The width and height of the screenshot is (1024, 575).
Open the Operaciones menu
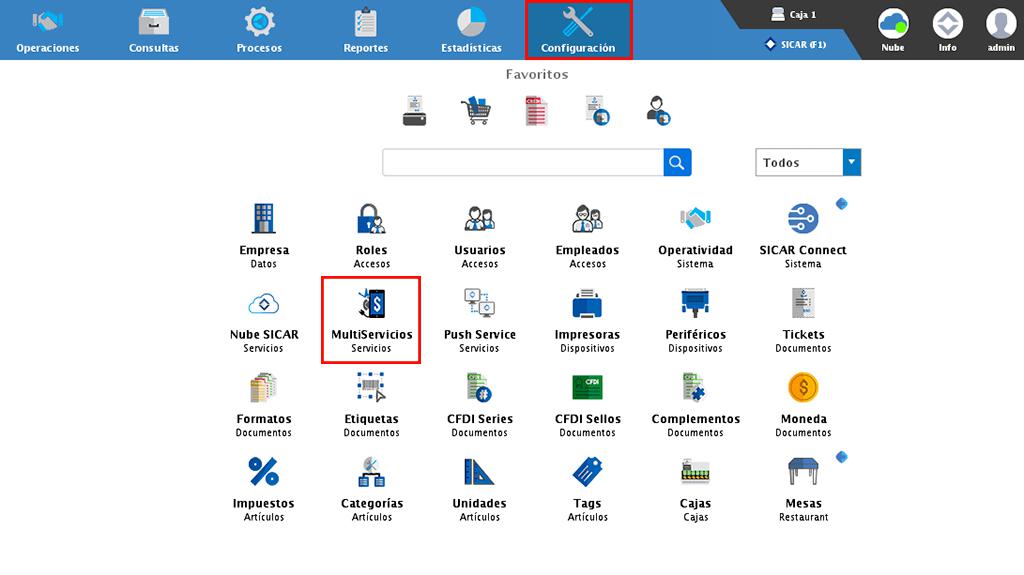coord(48,30)
